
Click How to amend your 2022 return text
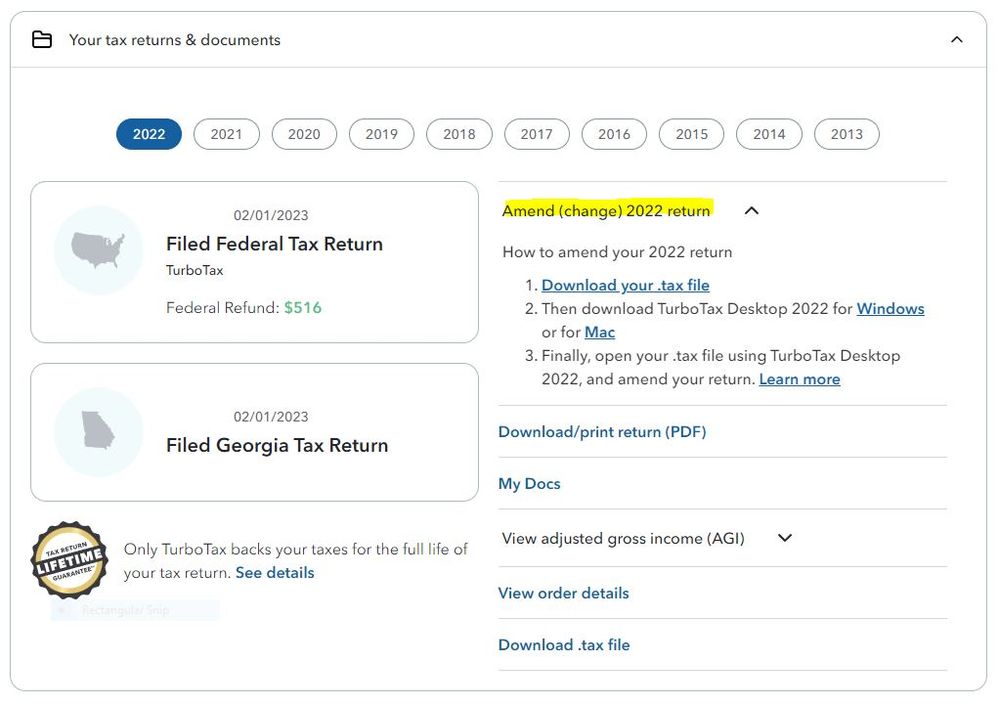[x=617, y=252]
